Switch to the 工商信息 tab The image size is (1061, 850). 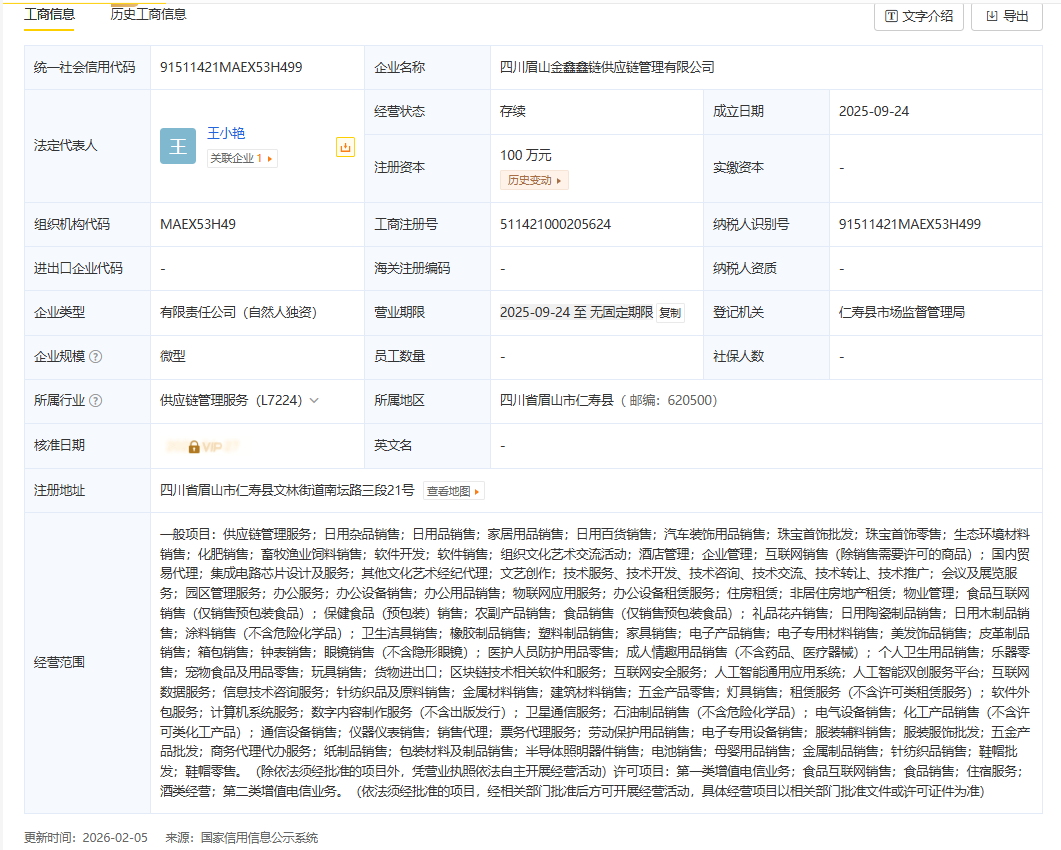pos(49,14)
